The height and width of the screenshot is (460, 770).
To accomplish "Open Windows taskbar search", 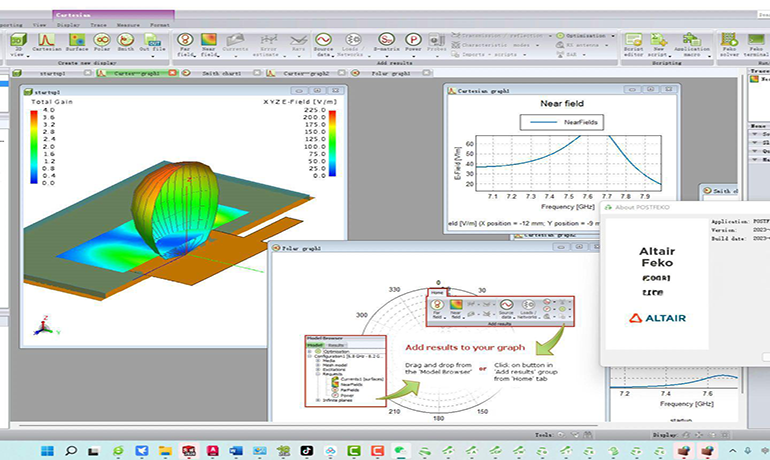I will pos(71,451).
